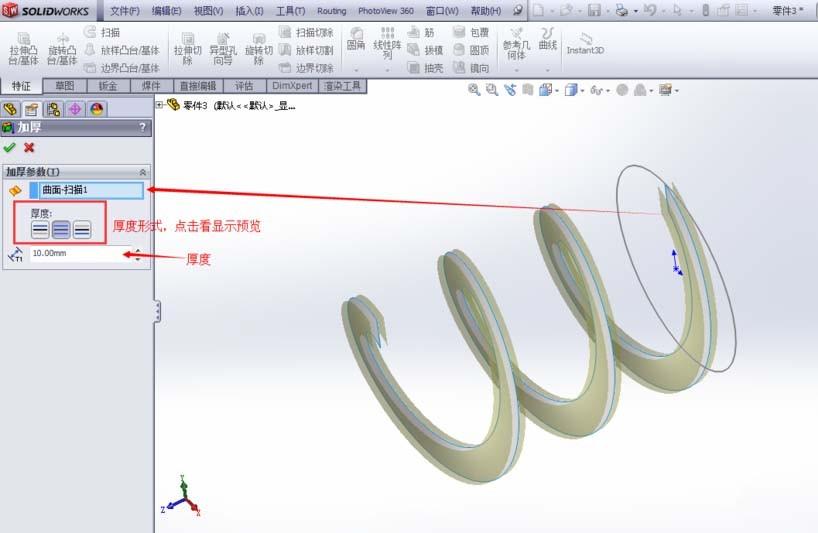Open the FeatureManager design tree tab
Viewport: 818px width, 533px height.
click(10, 109)
